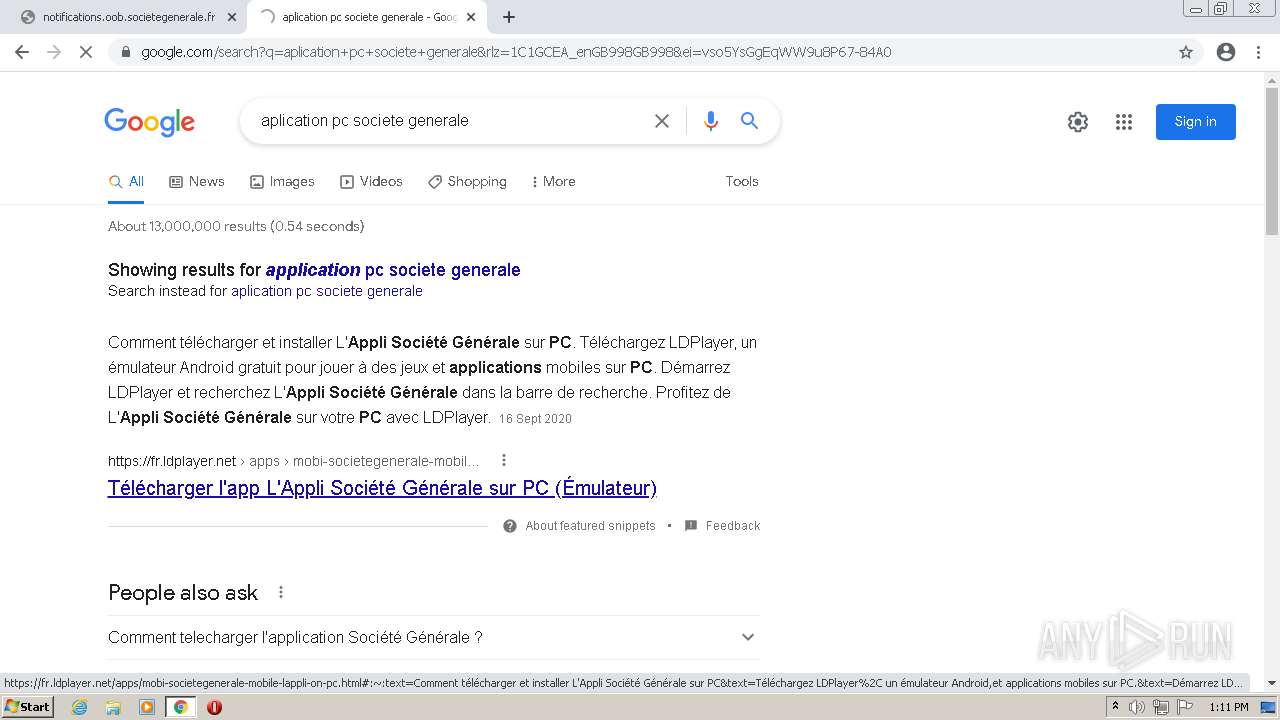1280x720 pixels.
Task: Switch to News results
Action: click(197, 182)
